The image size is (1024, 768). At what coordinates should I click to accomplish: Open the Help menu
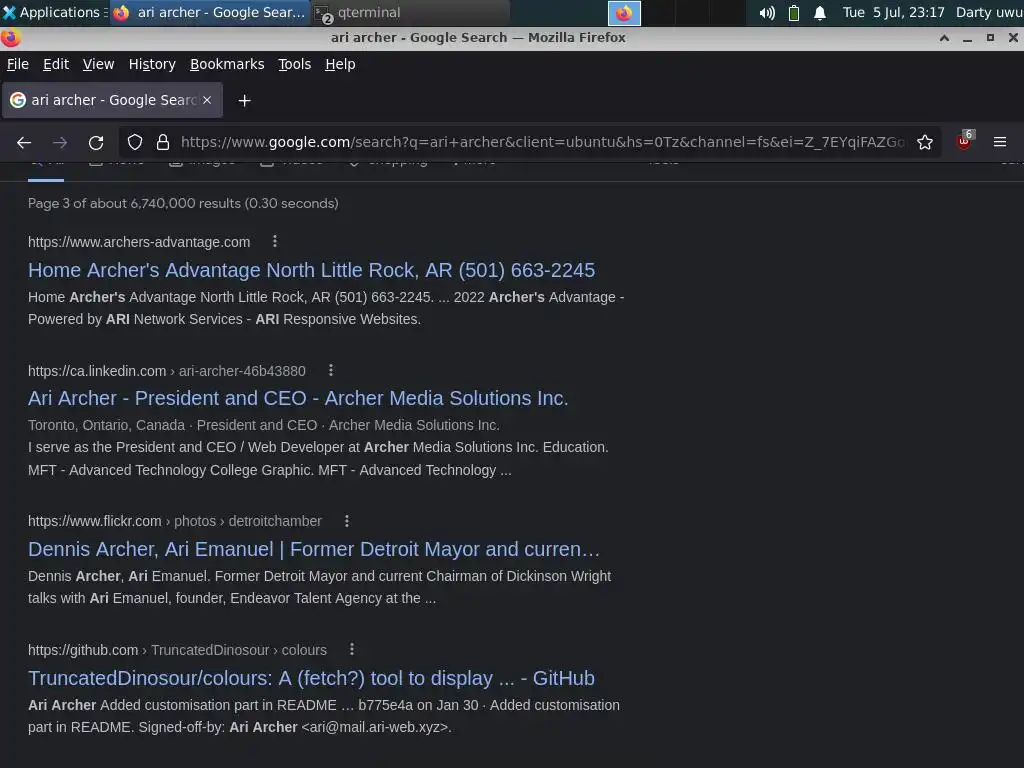point(340,64)
